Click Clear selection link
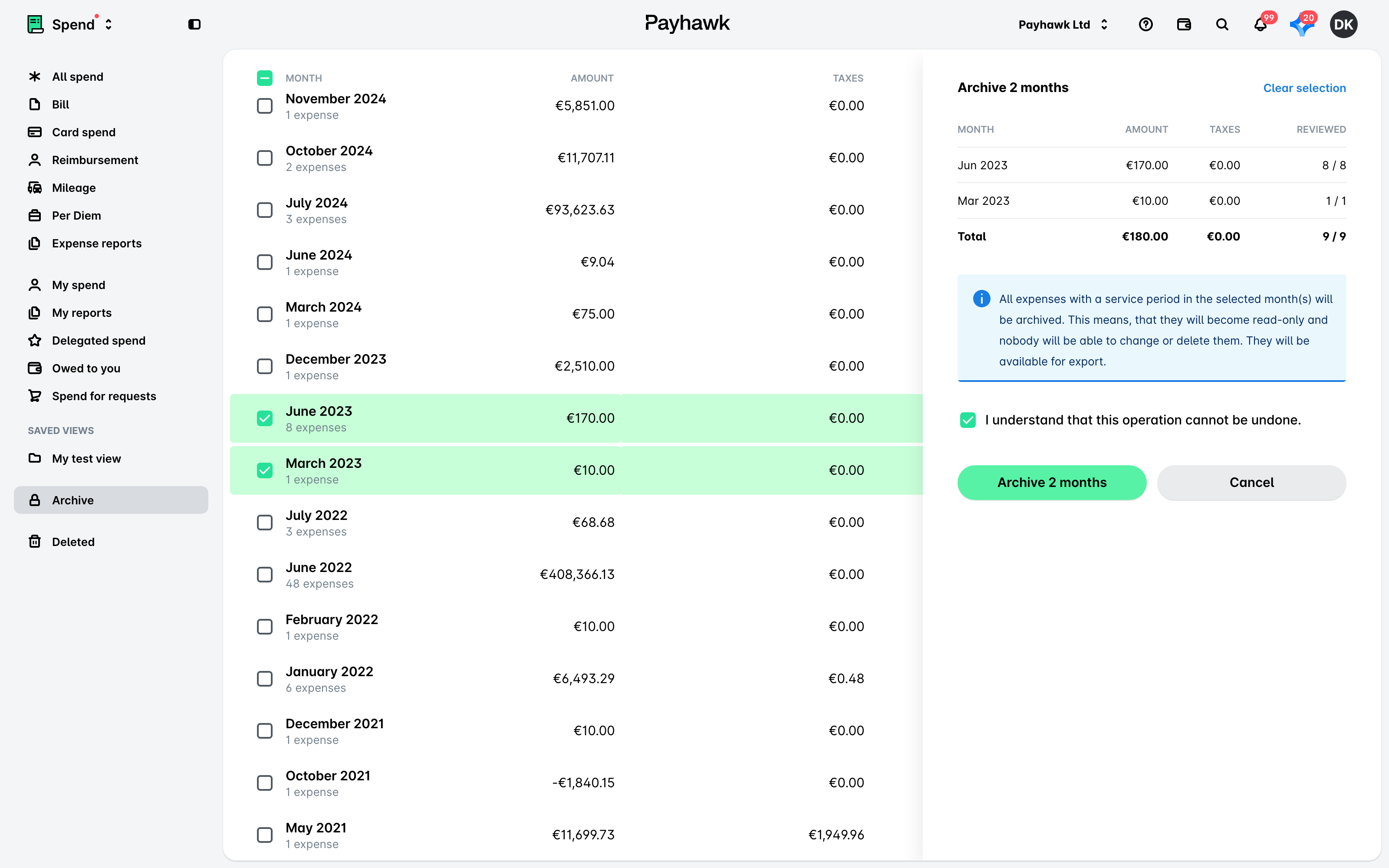The width and height of the screenshot is (1389, 868). [x=1304, y=88]
